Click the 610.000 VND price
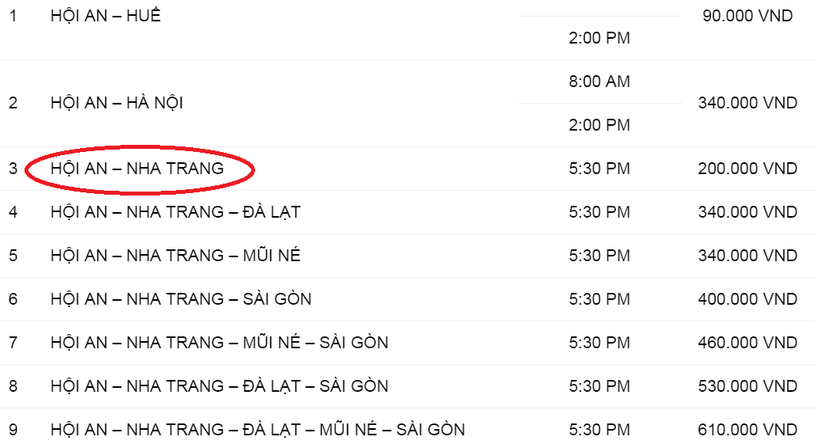This screenshot has height=448, width=820. (747, 430)
